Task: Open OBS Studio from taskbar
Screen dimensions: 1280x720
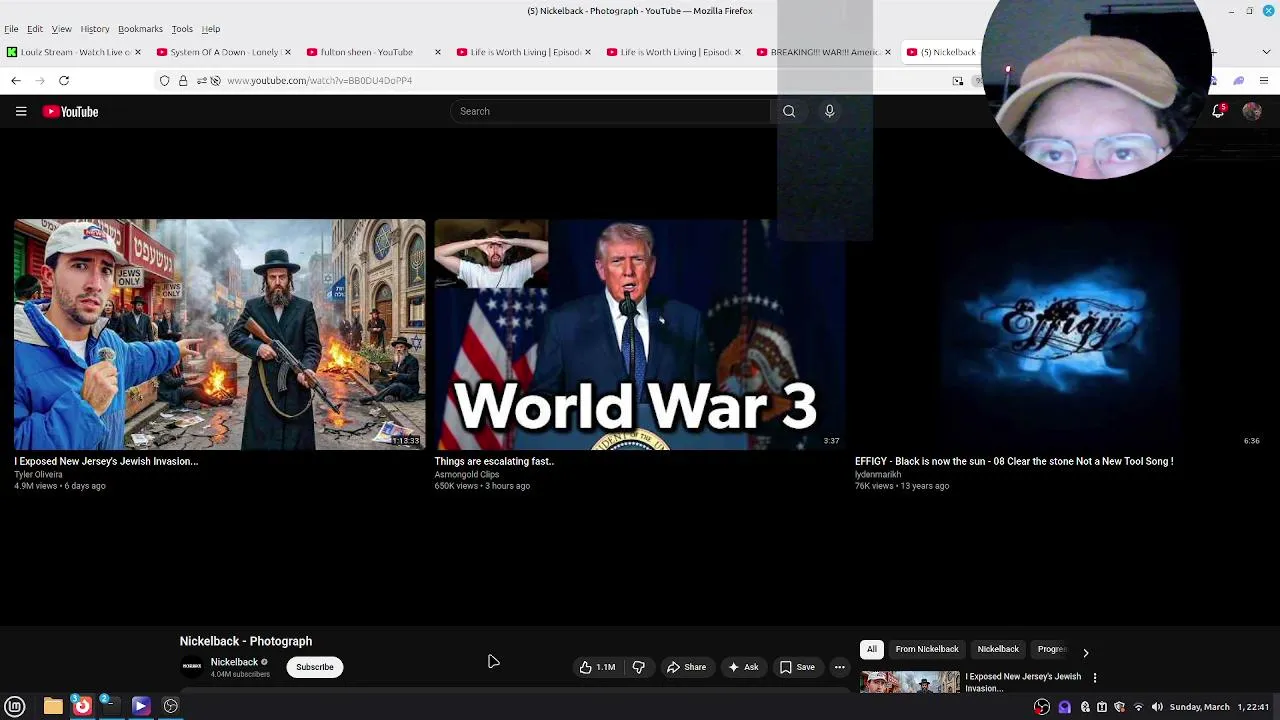Action: (x=171, y=706)
